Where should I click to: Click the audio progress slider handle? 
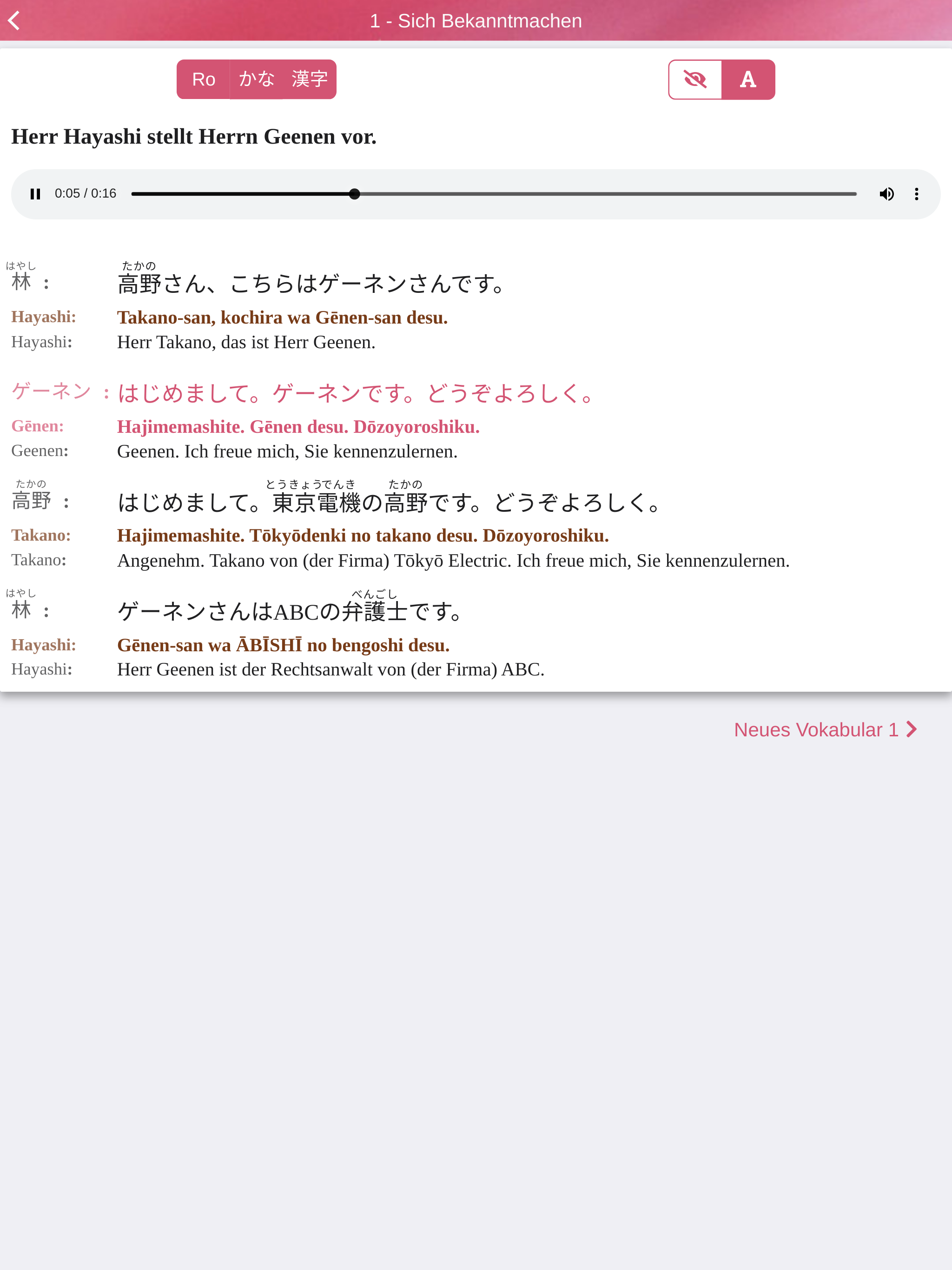click(354, 194)
